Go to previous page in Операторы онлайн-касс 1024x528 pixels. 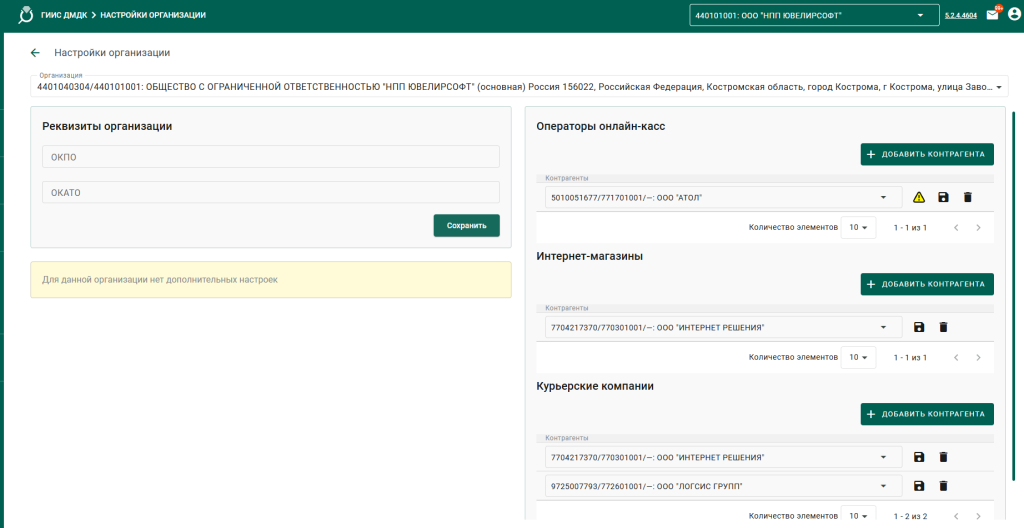(956, 228)
